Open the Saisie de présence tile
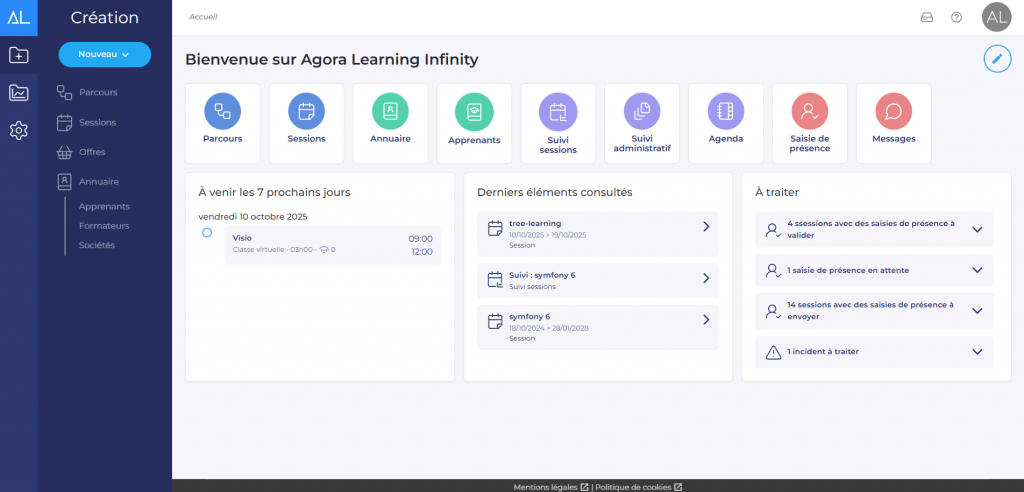The height and width of the screenshot is (492, 1024). tap(810, 122)
